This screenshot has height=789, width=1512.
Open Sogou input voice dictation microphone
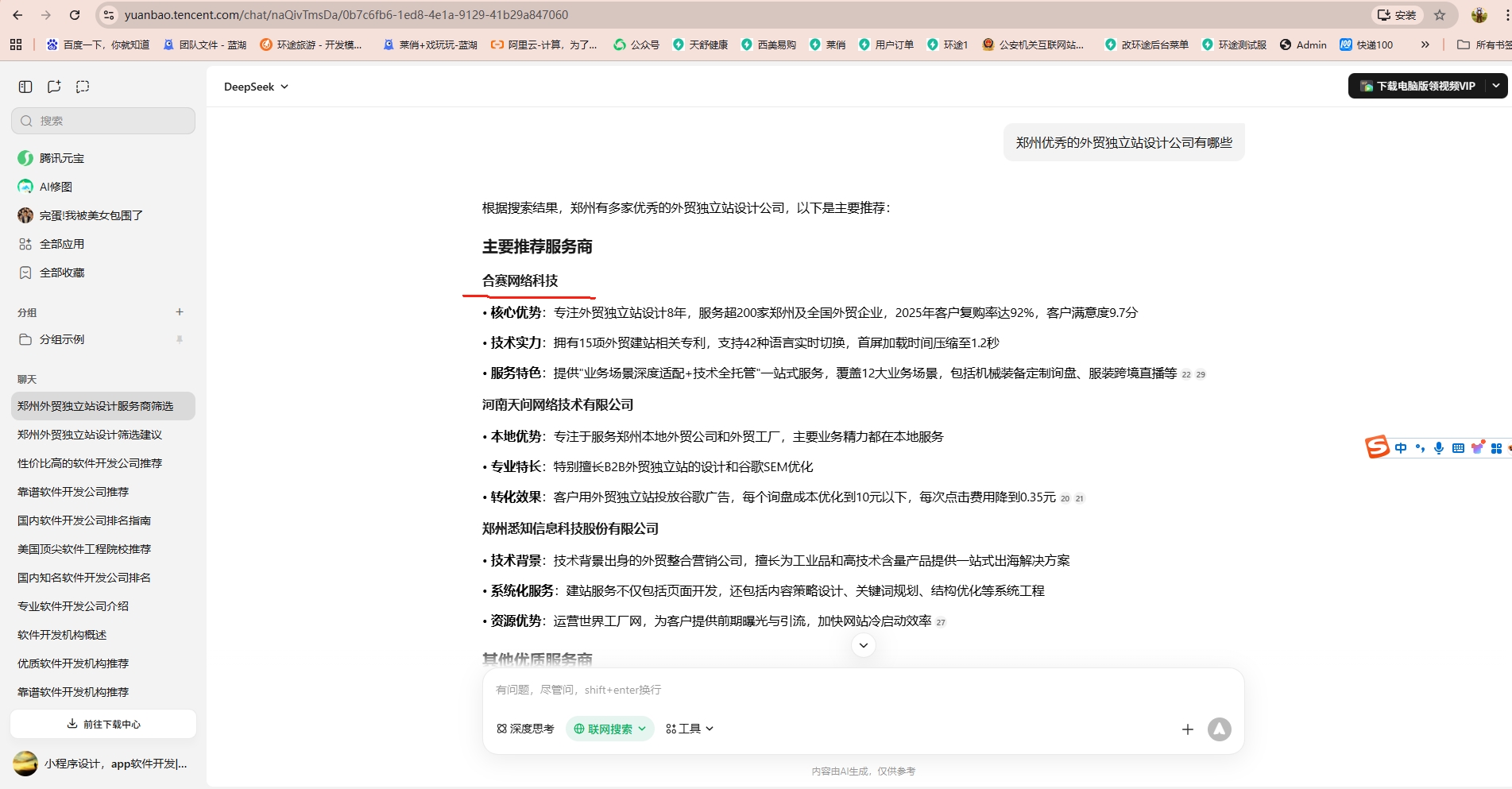[1439, 447]
